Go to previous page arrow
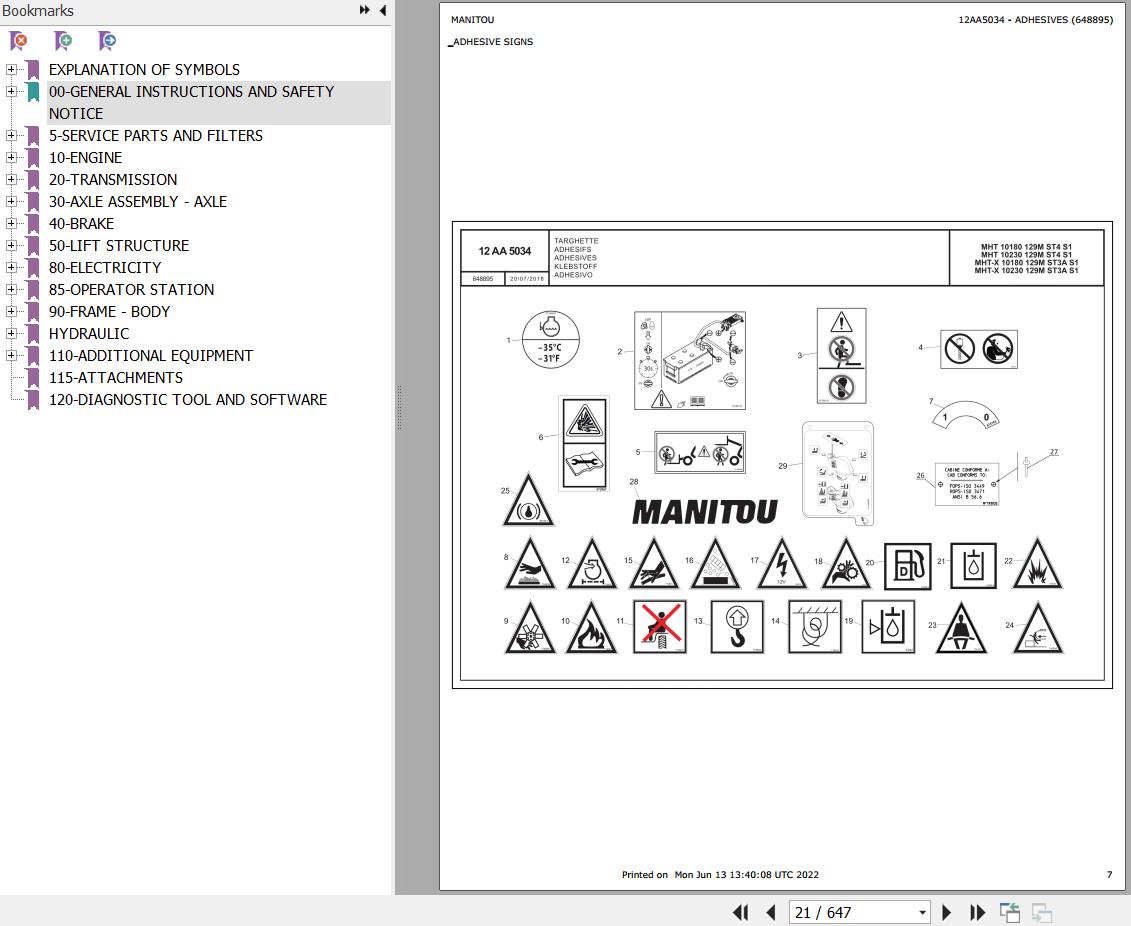The image size is (1131, 926). [770, 912]
